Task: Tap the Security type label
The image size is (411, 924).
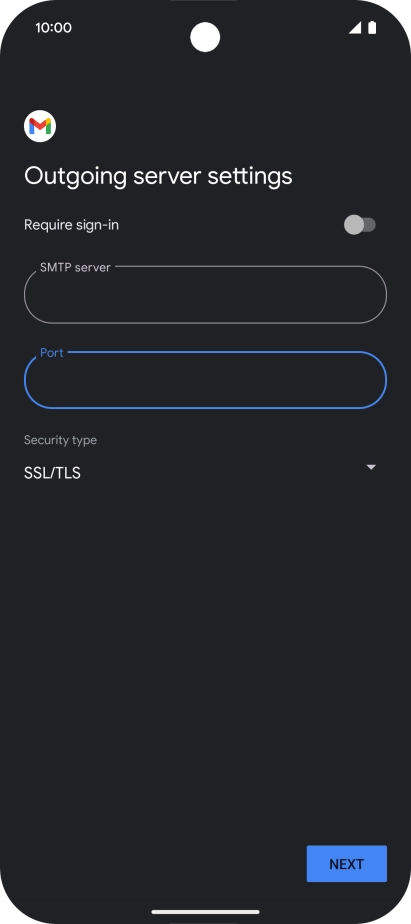Action: pyautogui.click(x=60, y=440)
